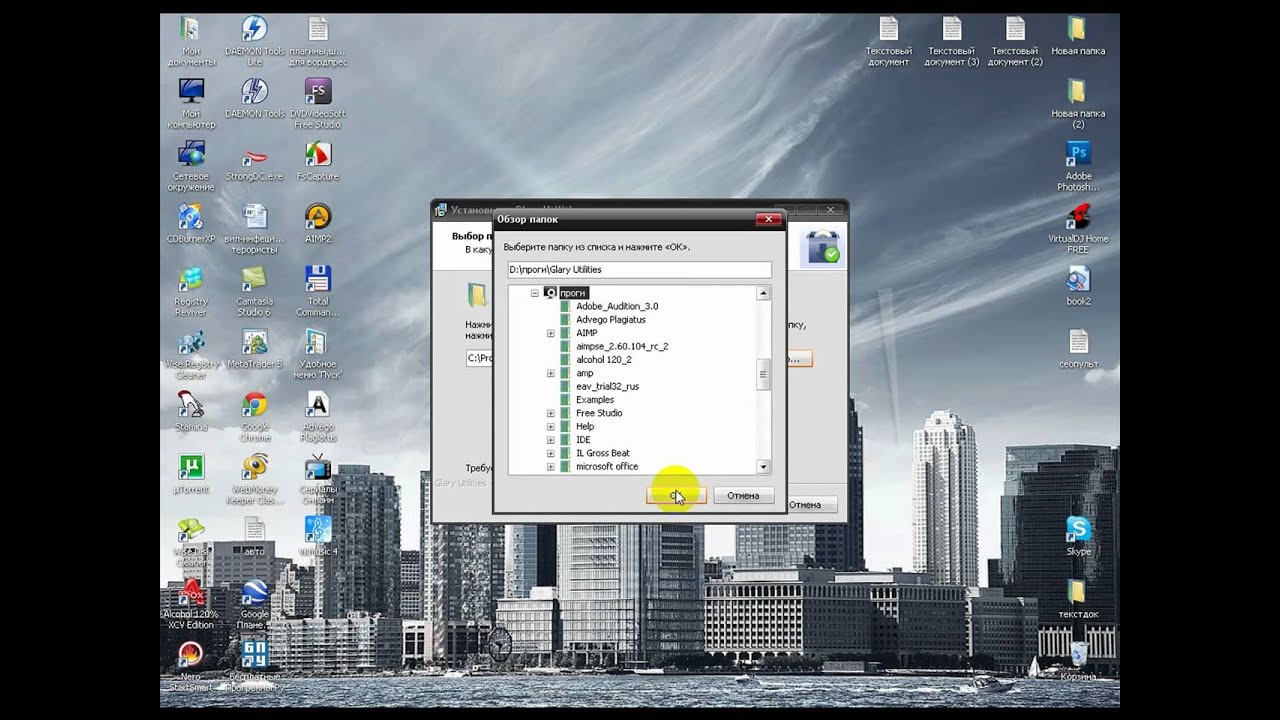The width and height of the screenshot is (1280, 720).
Task: Launch Wise Registry Cleaner shortcut
Action: click(191, 353)
